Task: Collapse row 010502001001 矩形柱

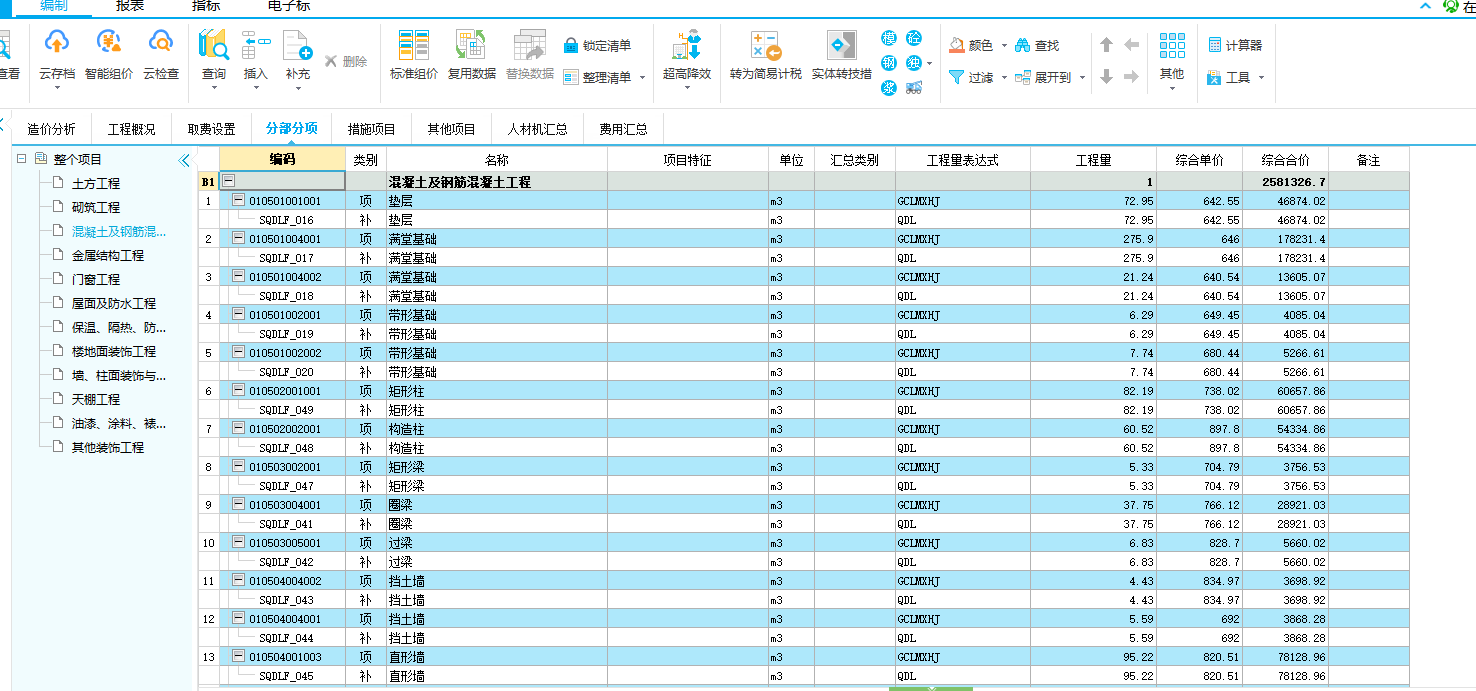Action: coord(239,390)
